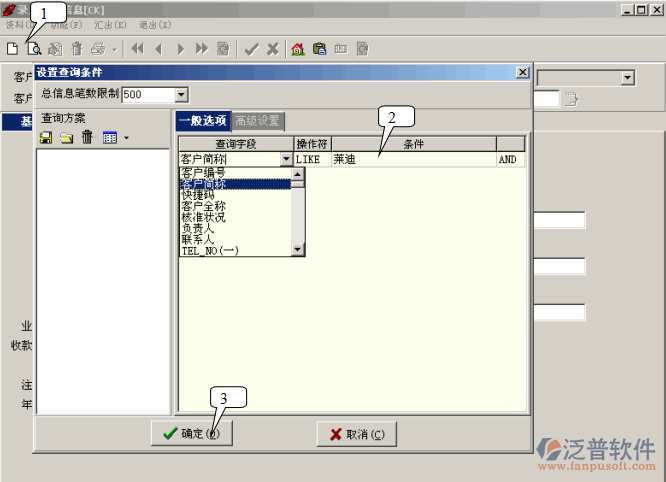
Task: Jump to the first record arrow
Action: [x=137, y=48]
